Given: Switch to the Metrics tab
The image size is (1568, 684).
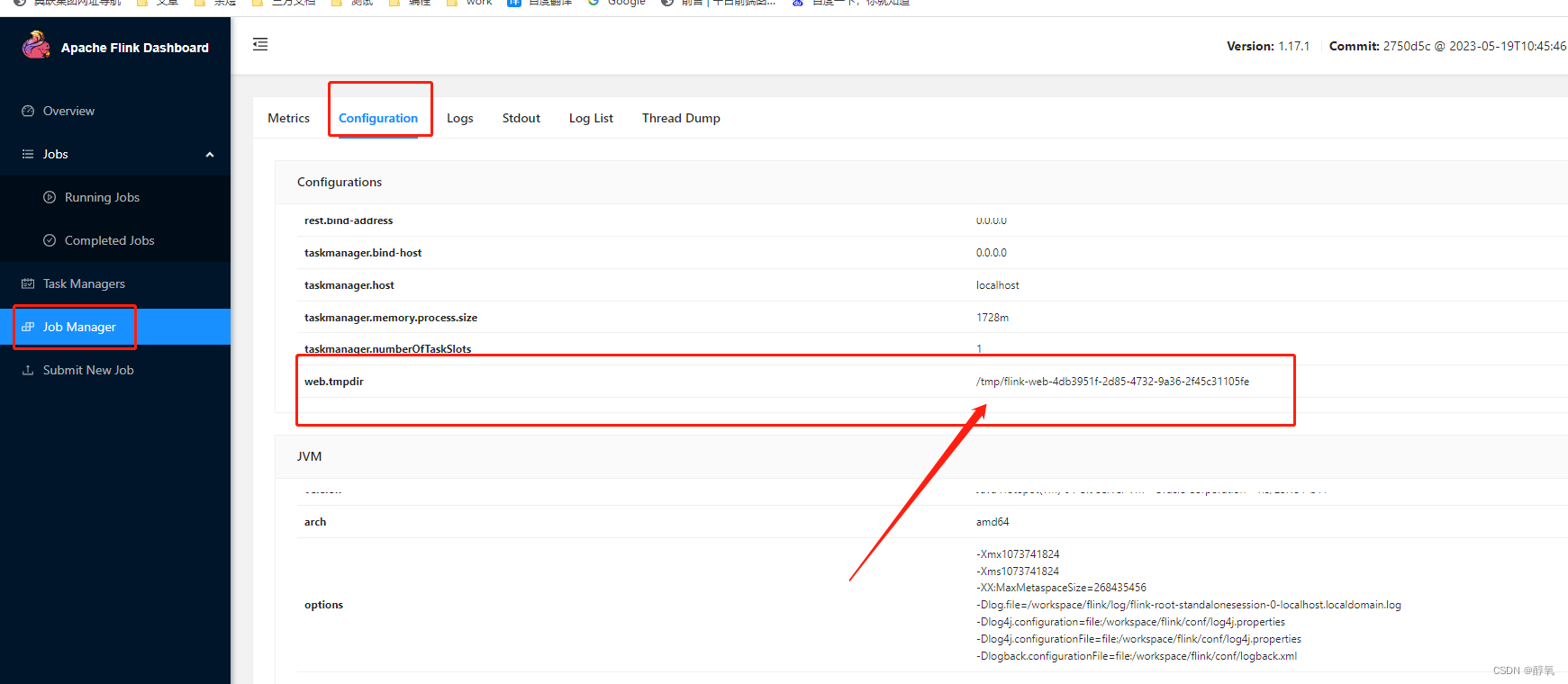Looking at the screenshot, I should point(288,118).
